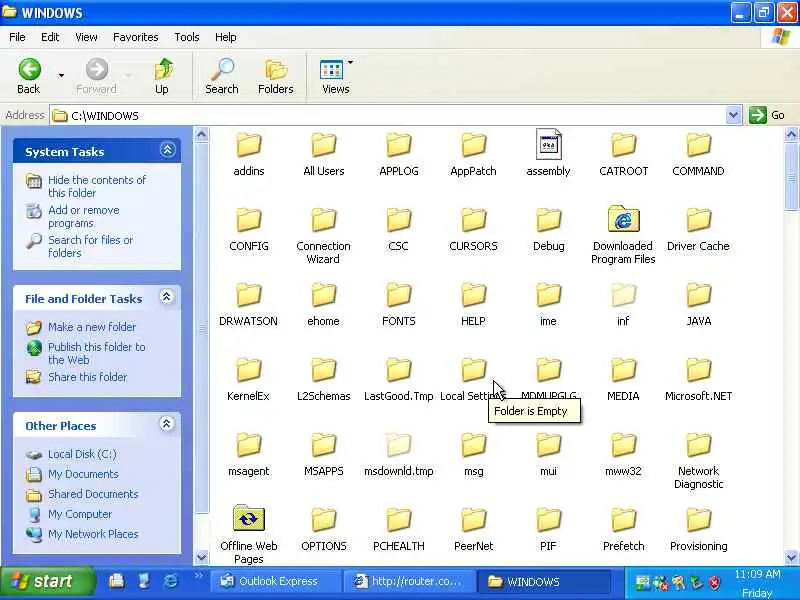Viewport: 800px width, 600px height.
Task: Open My Documents in Other Places
Action: [x=83, y=474]
